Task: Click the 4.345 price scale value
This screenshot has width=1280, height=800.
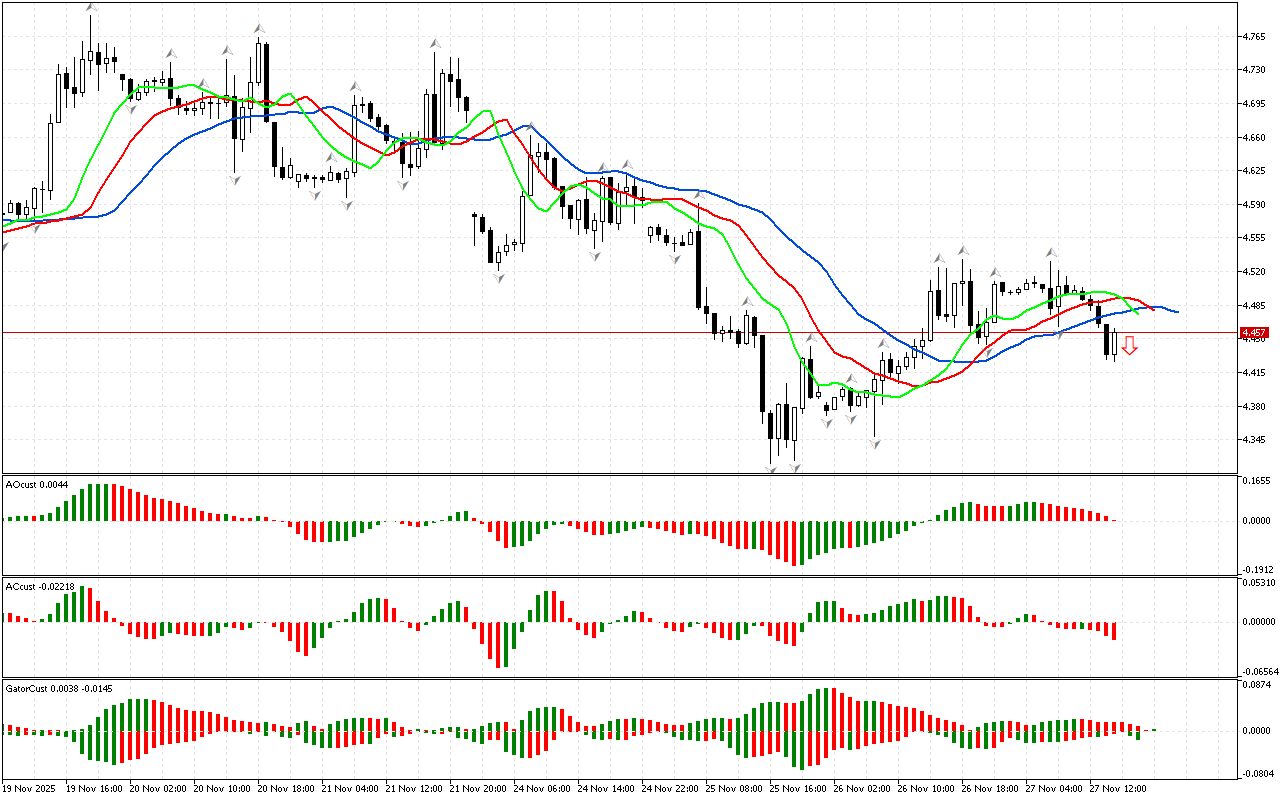Action: pyautogui.click(x=1252, y=440)
